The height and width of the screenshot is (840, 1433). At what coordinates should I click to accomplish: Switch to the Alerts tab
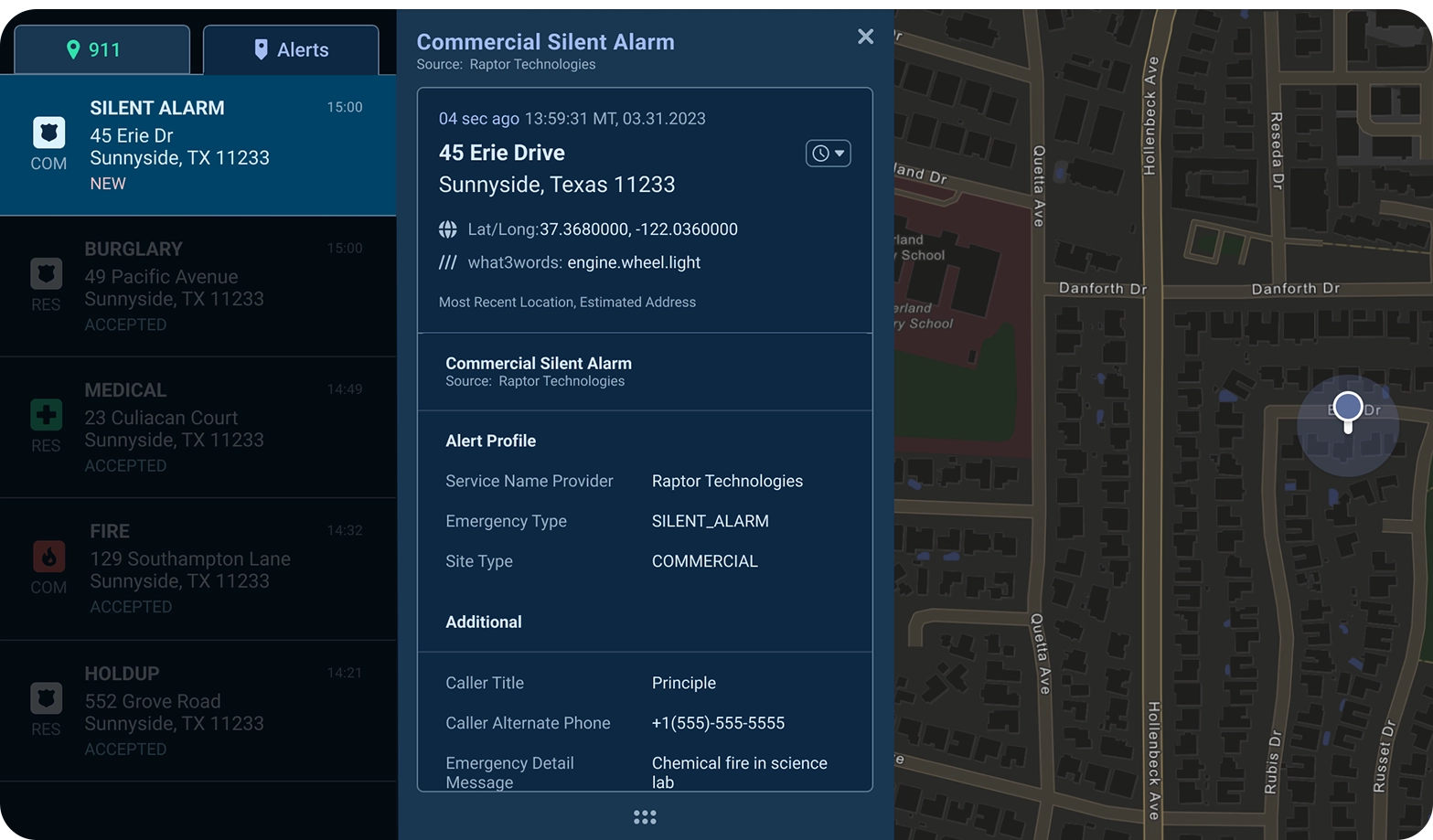(x=291, y=50)
